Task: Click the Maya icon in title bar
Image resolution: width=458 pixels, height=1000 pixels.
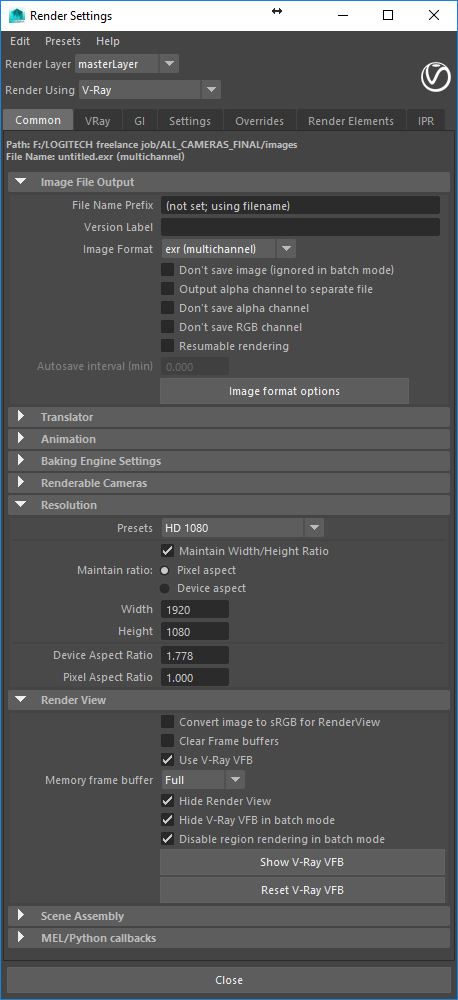Action: pyautogui.click(x=17, y=15)
